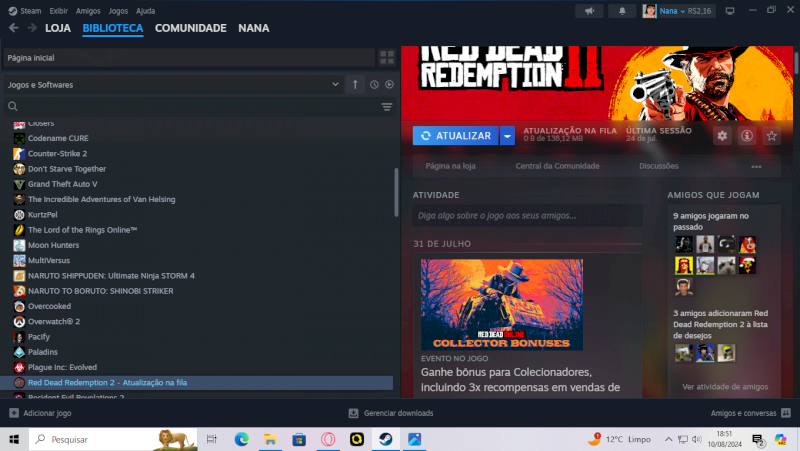
Task: Switch library to grid collections view
Action: coord(387,58)
